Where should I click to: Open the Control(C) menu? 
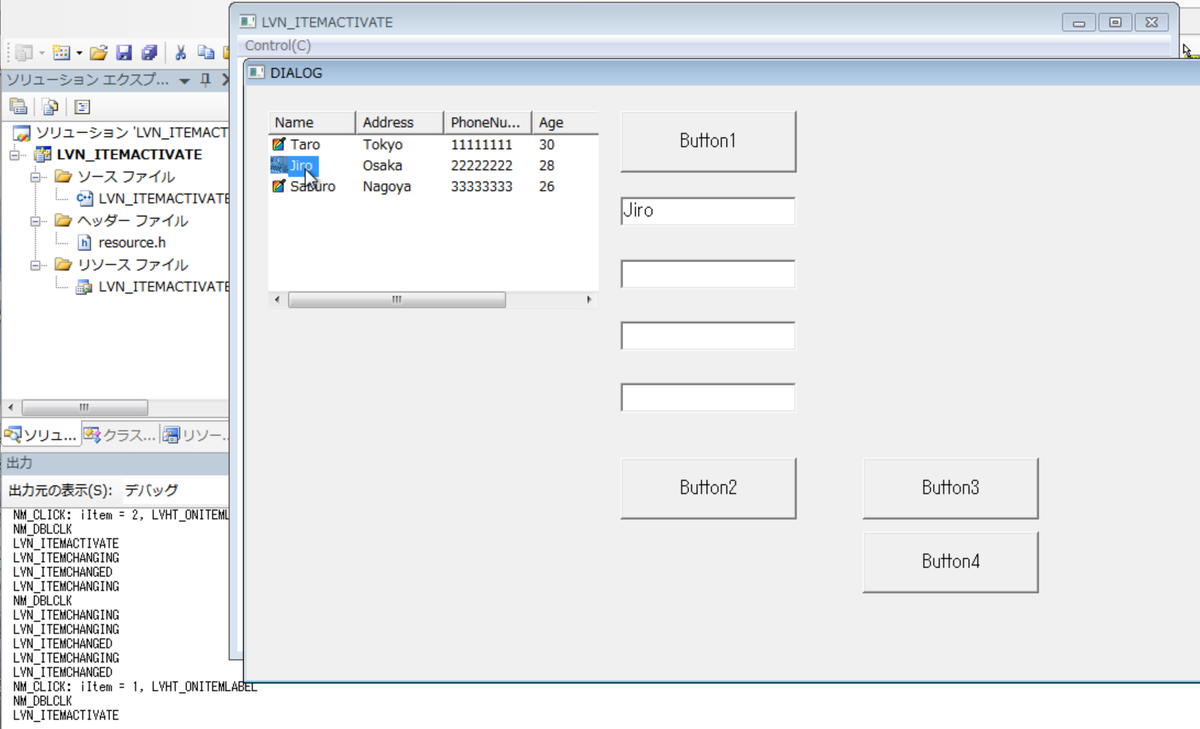click(278, 46)
